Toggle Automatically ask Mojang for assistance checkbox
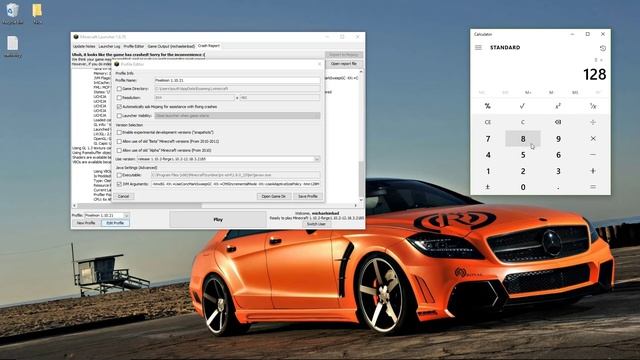Image resolution: width=640 pixels, height=360 pixels. coord(119,107)
